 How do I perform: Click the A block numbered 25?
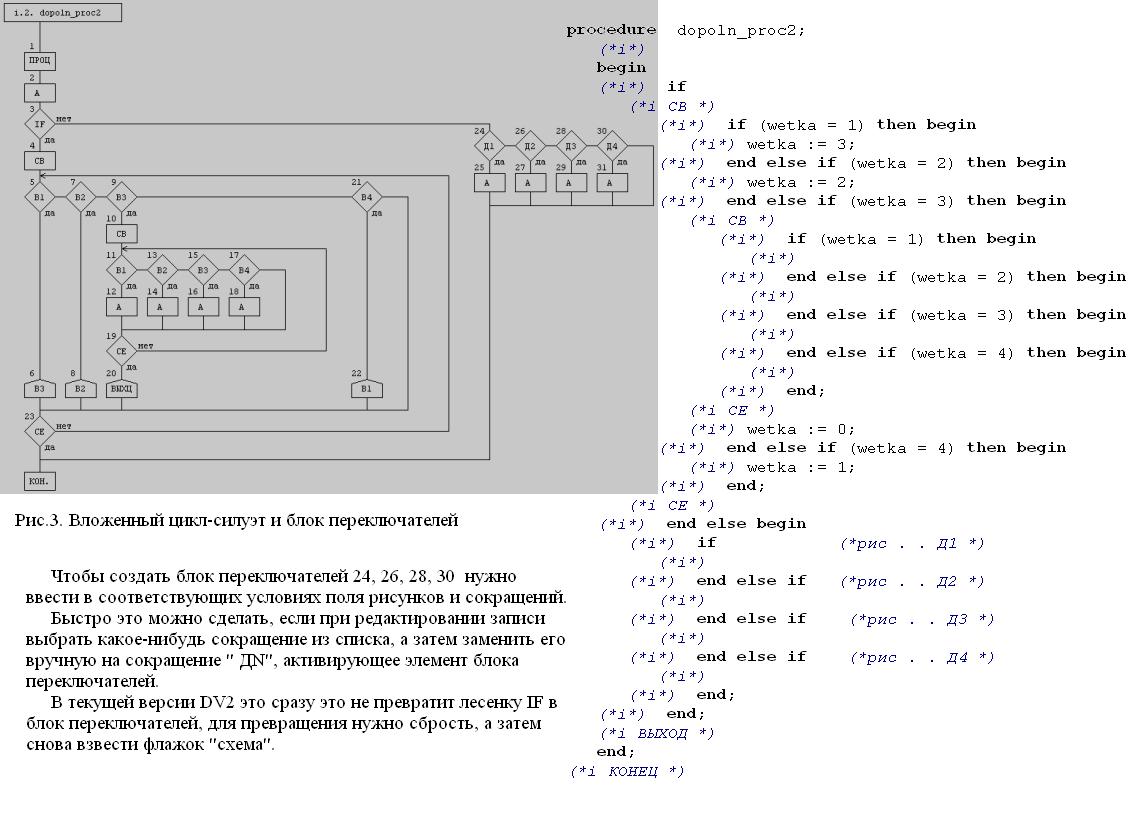(x=488, y=183)
